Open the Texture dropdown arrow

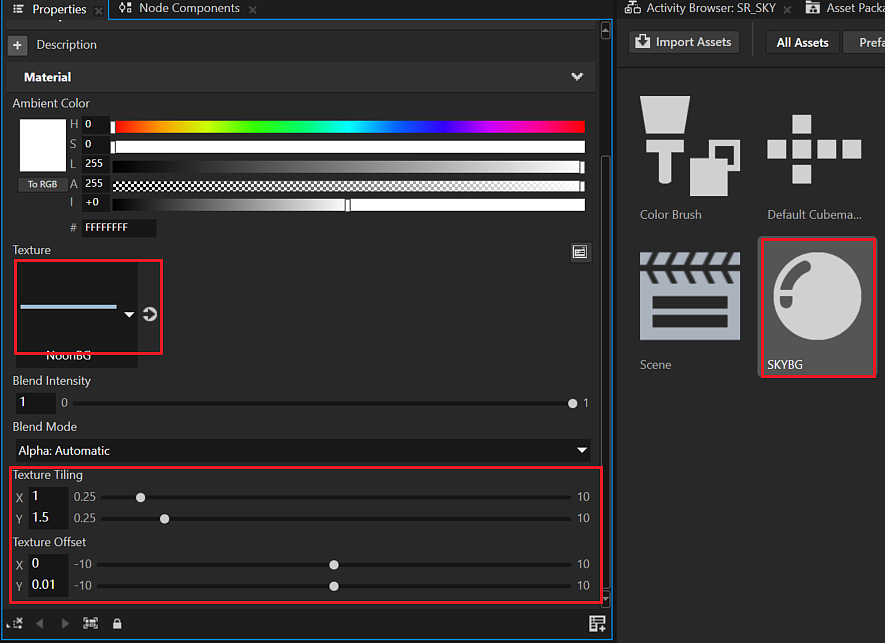[x=129, y=314]
